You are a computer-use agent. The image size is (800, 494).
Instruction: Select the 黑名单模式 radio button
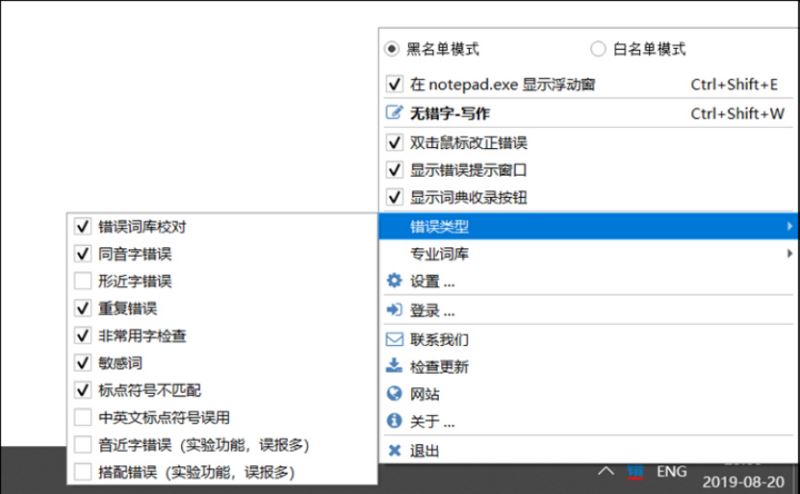391,49
